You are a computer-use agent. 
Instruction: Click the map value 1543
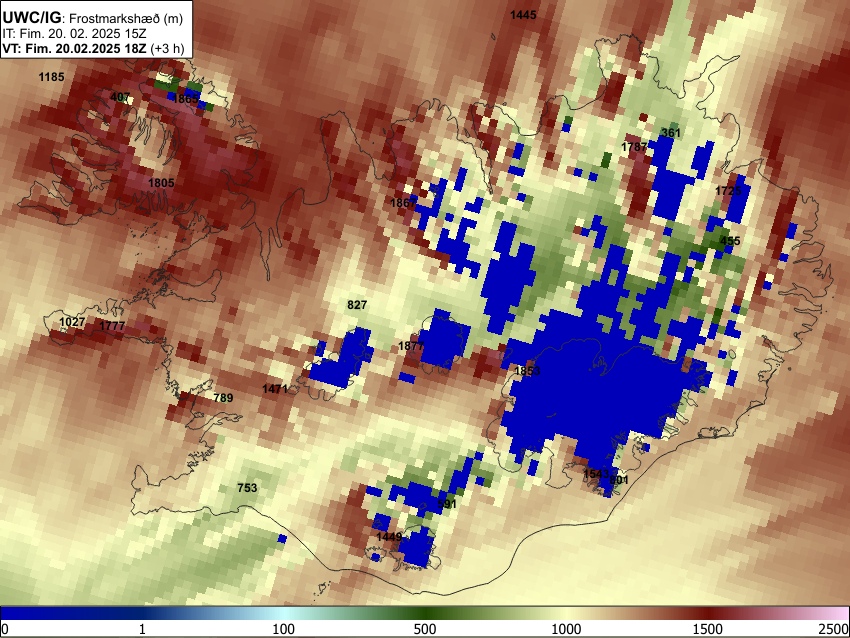pyautogui.click(x=596, y=474)
